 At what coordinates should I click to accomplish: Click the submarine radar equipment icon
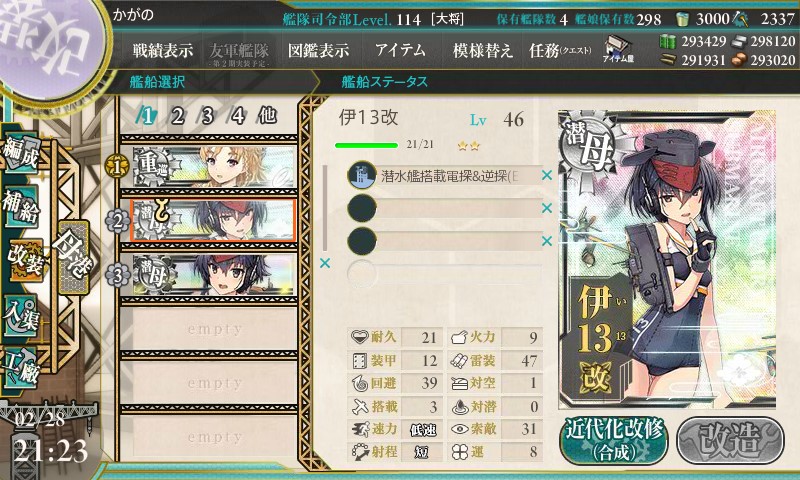pyautogui.click(x=362, y=175)
